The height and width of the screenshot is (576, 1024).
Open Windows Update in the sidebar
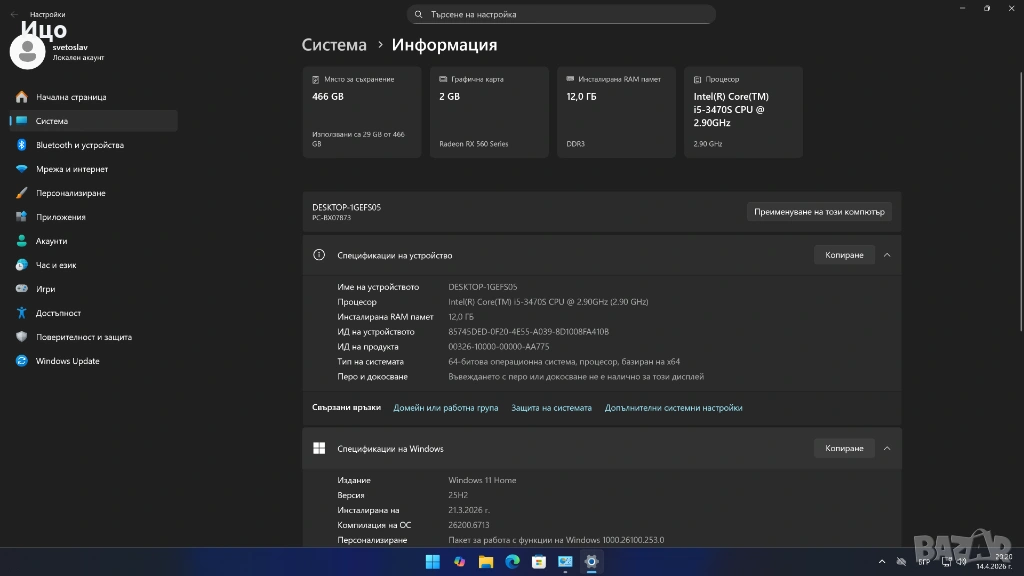pos(67,361)
